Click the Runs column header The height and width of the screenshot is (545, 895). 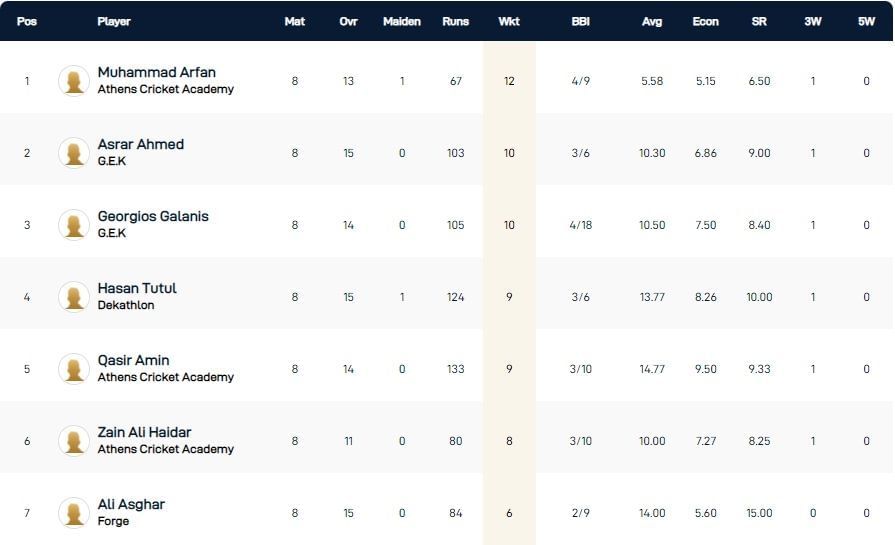(x=455, y=21)
